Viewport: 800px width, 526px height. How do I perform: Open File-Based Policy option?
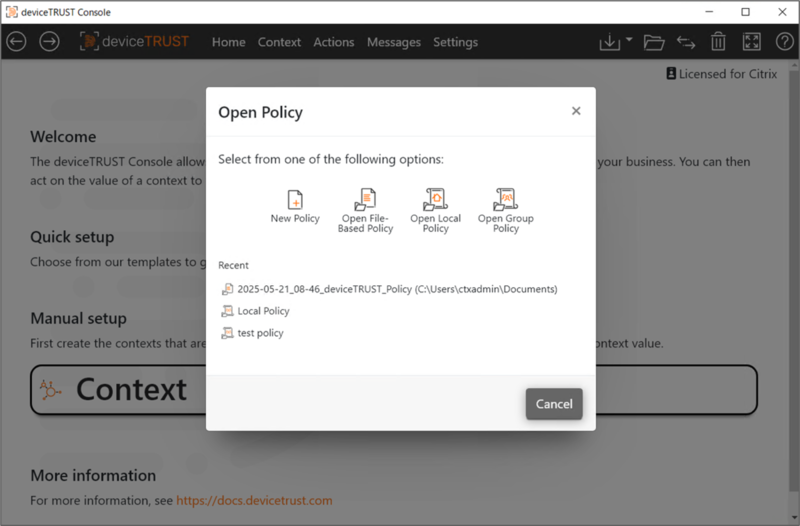coord(365,210)
